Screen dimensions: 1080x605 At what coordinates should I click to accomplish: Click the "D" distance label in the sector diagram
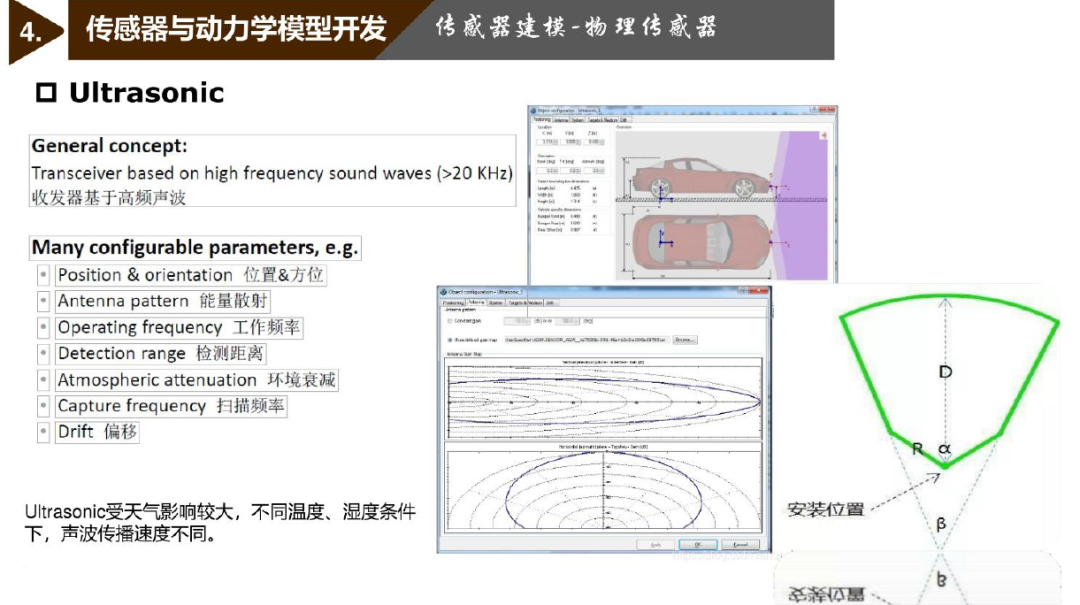(x=945, y=372)
